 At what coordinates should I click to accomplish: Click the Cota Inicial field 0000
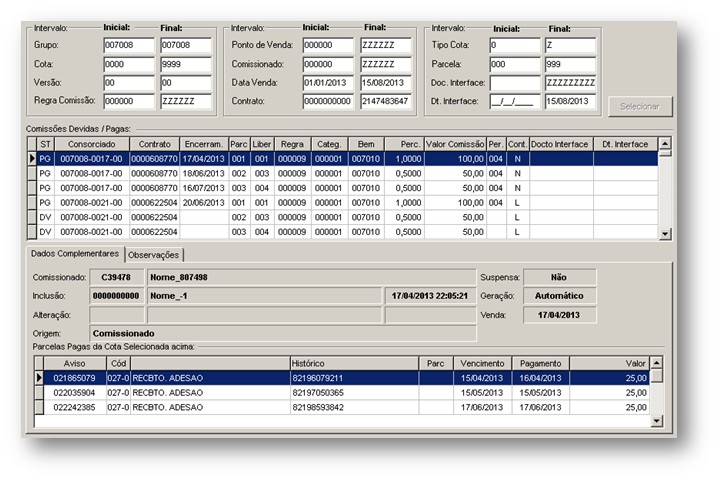pos(129,64)
